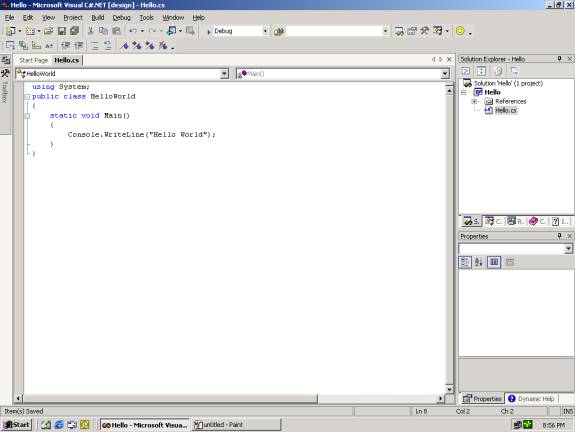
Task: Click the hammer Toolbox toolbar icon
Action: pyautogui.click(x=425, y=31)
